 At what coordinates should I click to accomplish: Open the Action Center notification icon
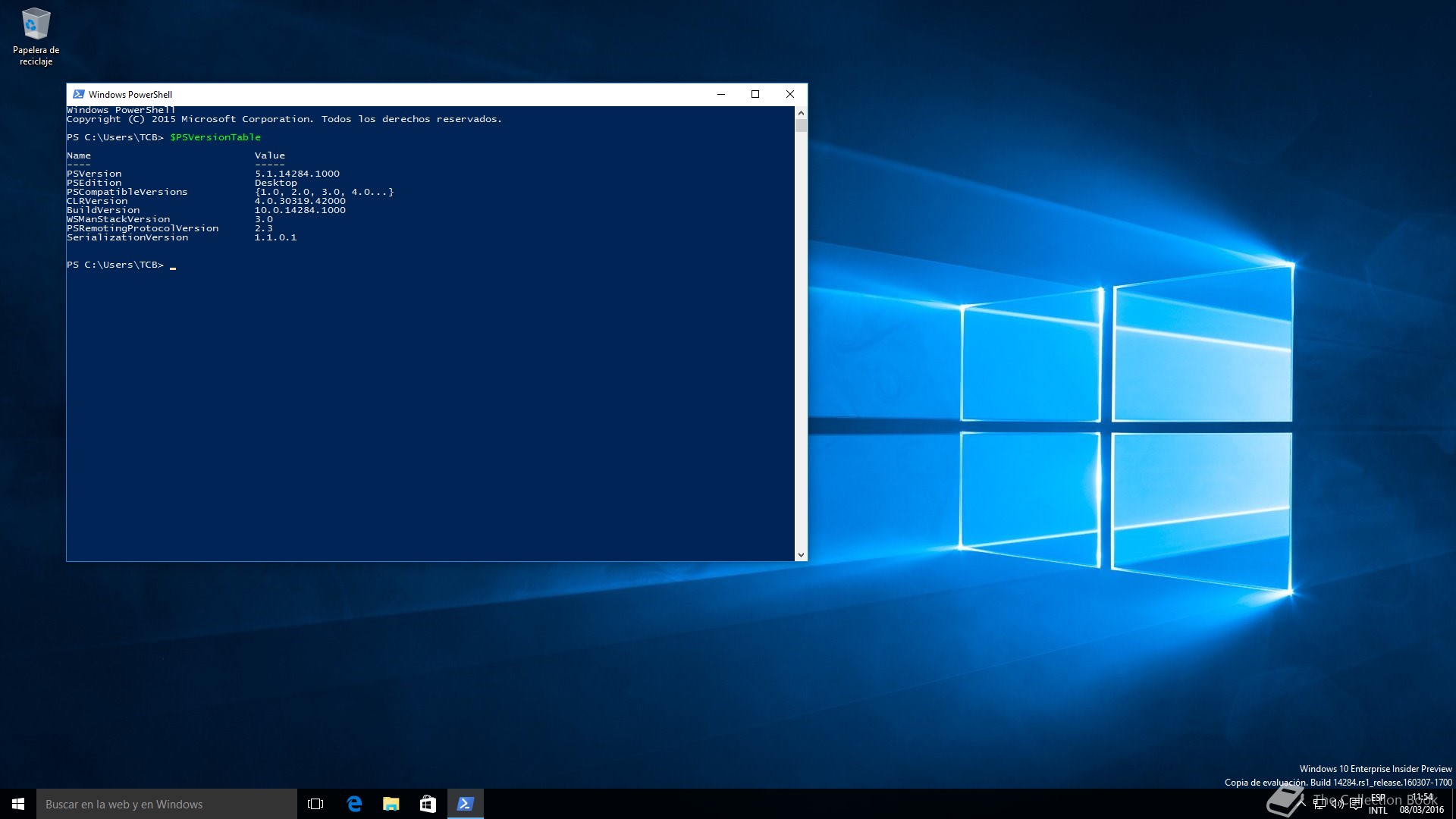[x=1356, y=804]
